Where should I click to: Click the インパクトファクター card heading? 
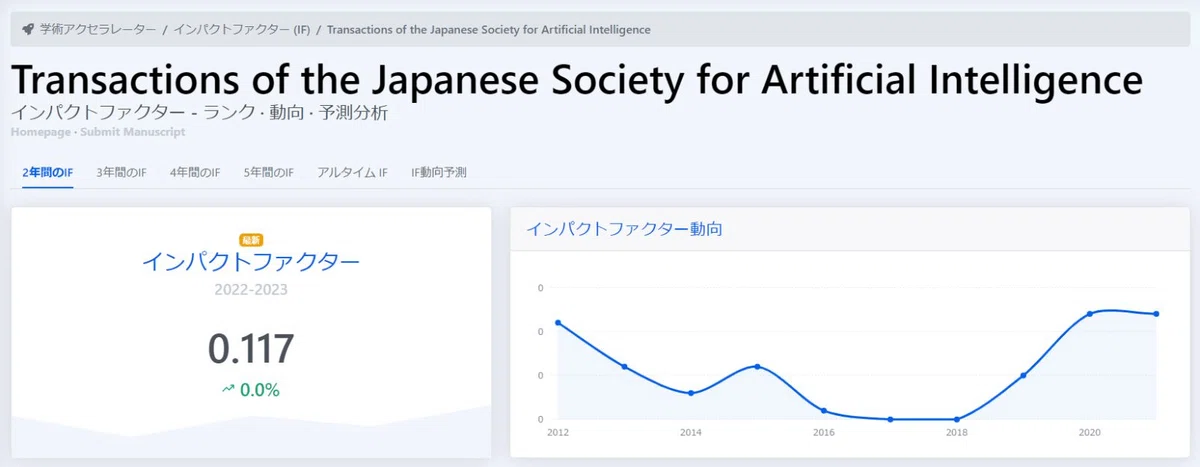[x=251, y=262]
